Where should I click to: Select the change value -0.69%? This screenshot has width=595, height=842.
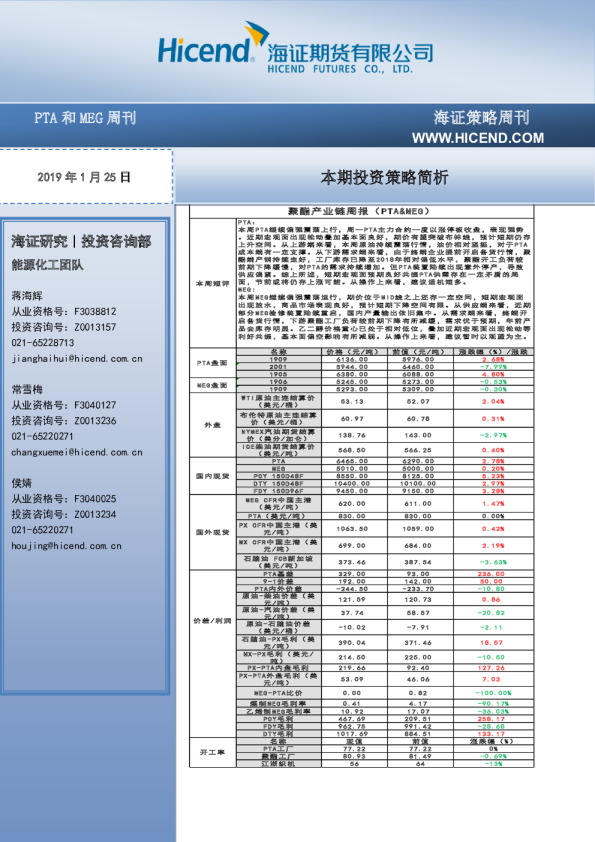(x=493, y=756)
